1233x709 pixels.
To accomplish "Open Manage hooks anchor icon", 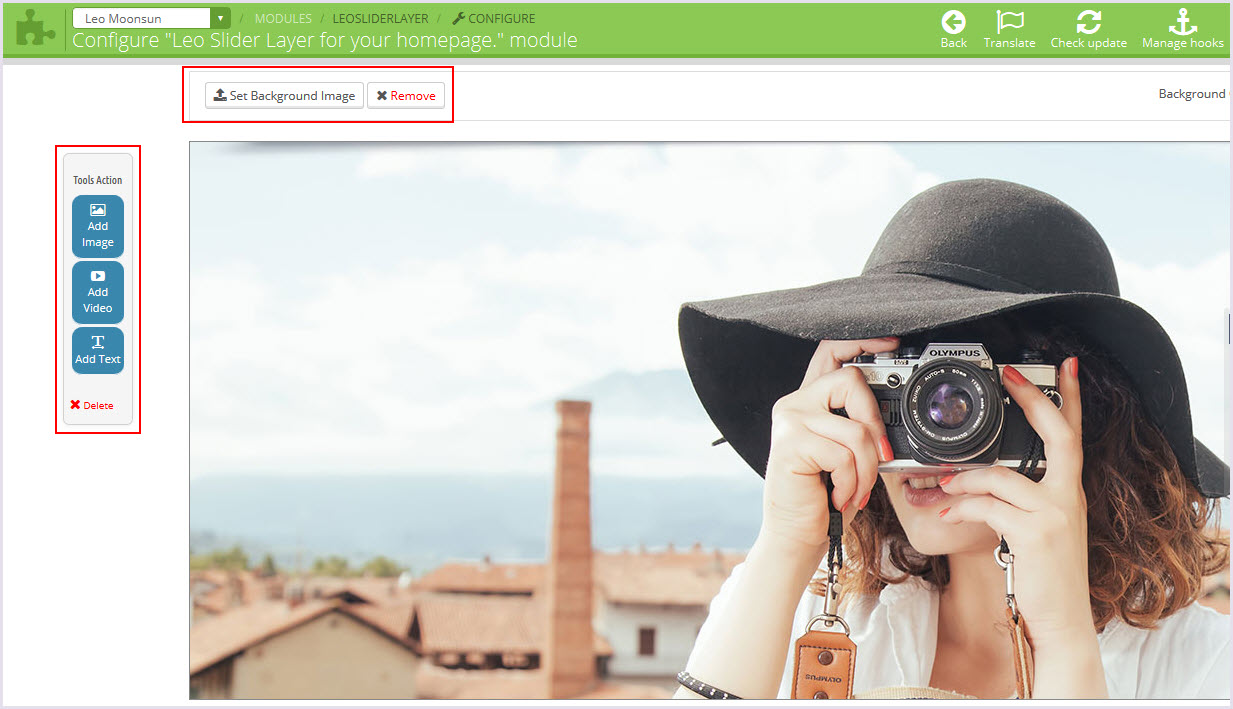I will (x=1183, y=22).
